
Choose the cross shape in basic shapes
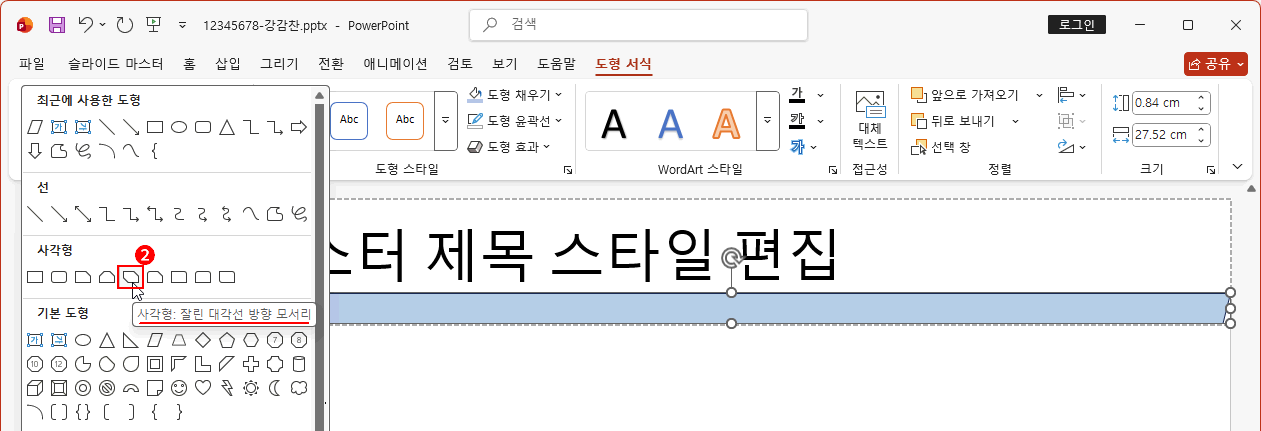[251, 363]
